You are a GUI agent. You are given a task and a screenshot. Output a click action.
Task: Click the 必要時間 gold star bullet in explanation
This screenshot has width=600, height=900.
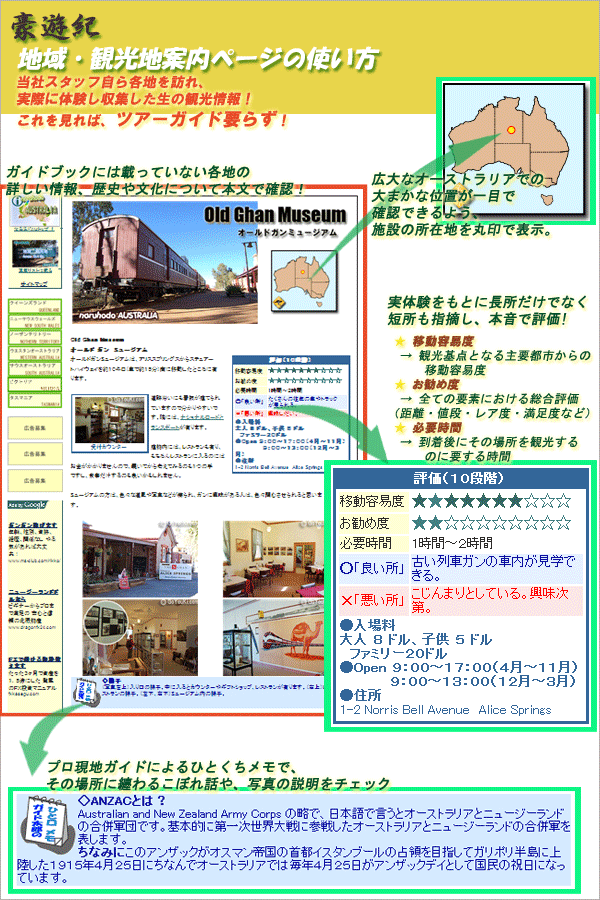point(400,428)
